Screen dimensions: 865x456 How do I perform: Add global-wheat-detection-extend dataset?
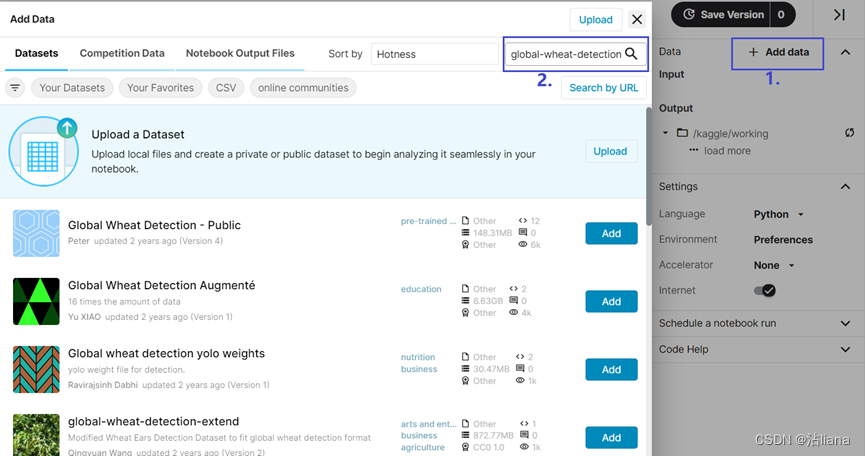[611, 437]
